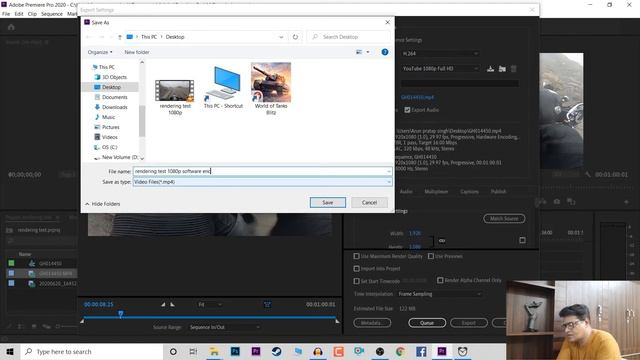The image size is (640, 360).
Task: Click the Save button in Save As dialog
Action: pos(328,202)
